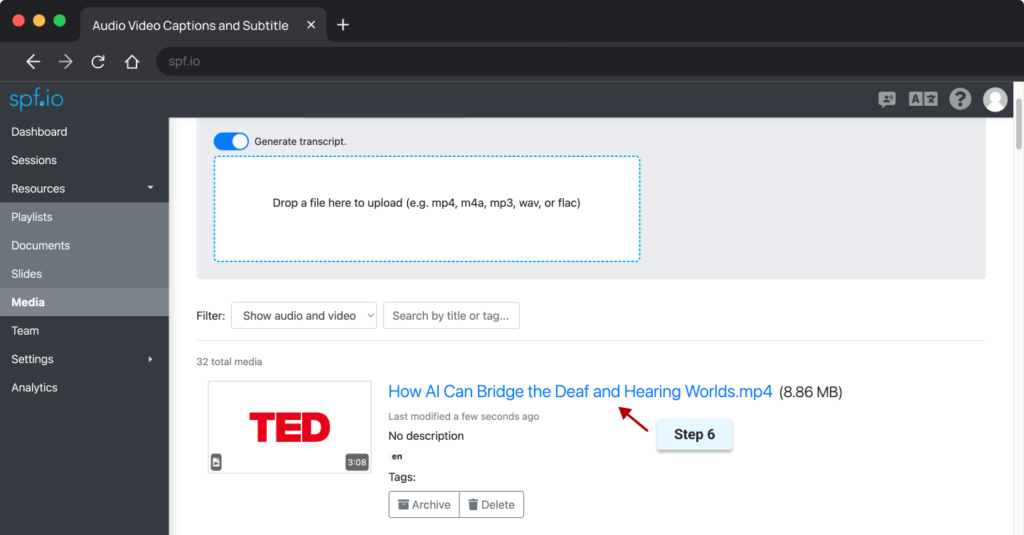Reload the page with refresh icon
Viewport: 1024px width, 535px height.
click(x=98, y=62)
